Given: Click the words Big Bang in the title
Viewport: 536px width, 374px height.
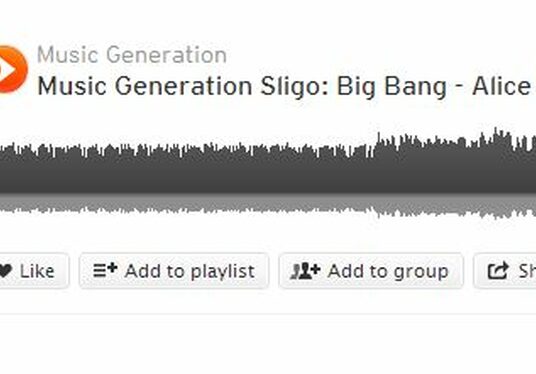Looking at the screenshot, I should [392, 87].
